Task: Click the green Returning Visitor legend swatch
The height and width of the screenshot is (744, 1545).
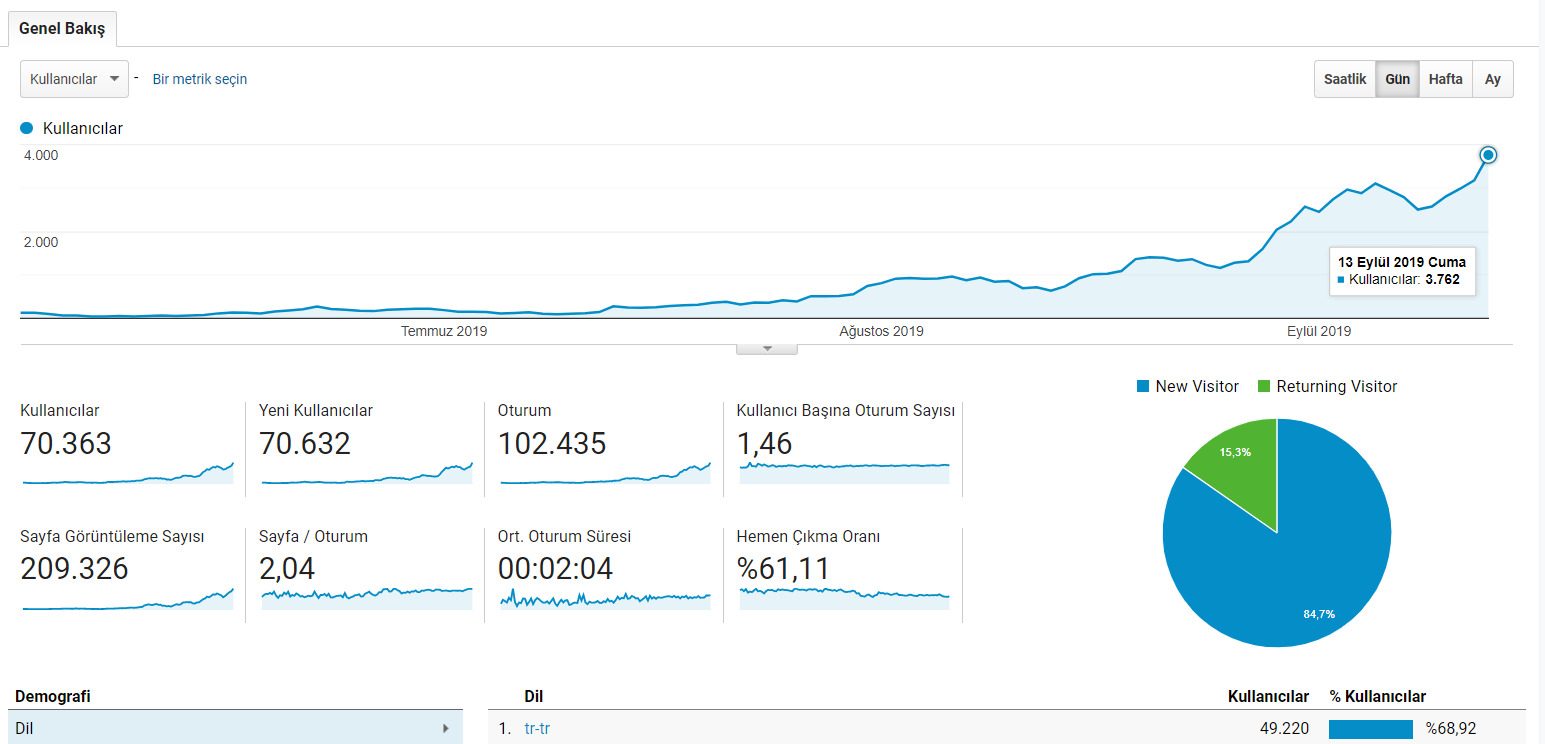Action: click(x=1264, y=387)
